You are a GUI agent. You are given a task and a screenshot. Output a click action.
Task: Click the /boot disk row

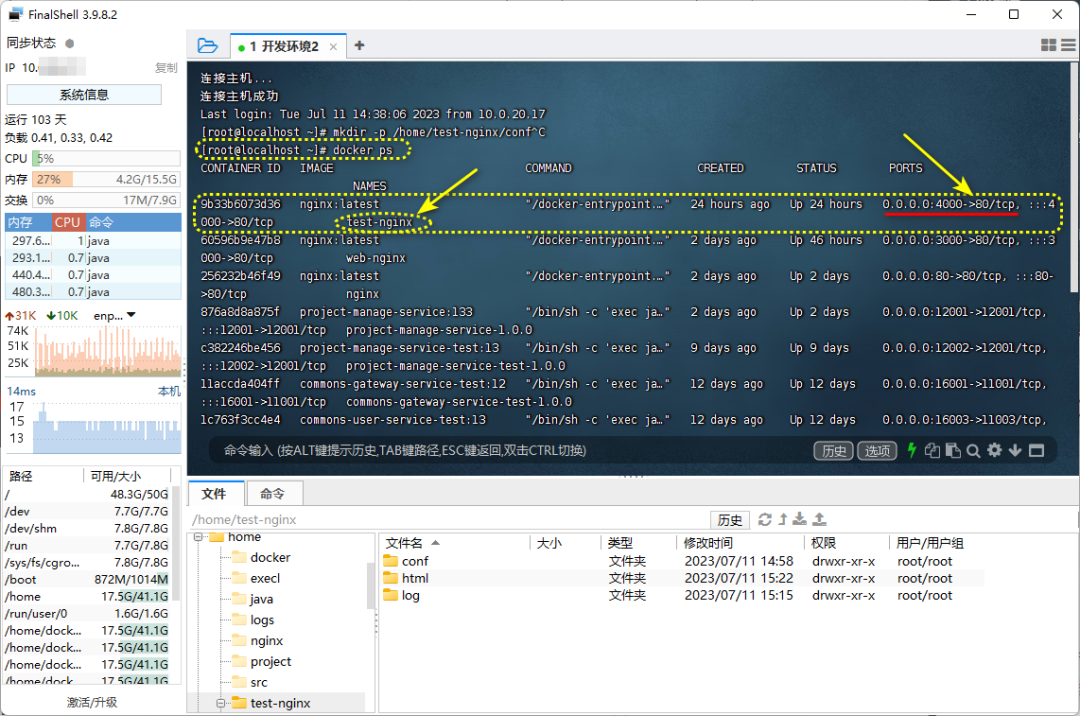pyautogui.click(x=87, y=580)
